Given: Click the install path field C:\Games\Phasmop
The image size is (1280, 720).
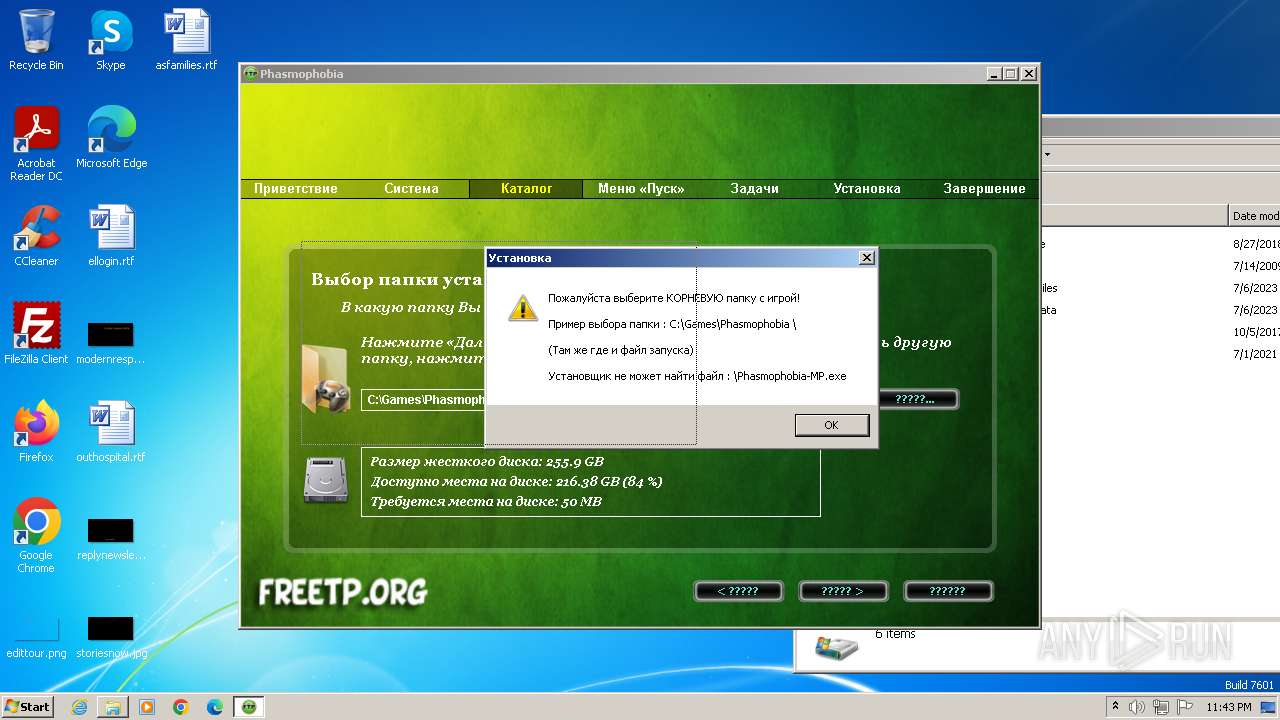Looking at the screenshot, I should [424, 399].
